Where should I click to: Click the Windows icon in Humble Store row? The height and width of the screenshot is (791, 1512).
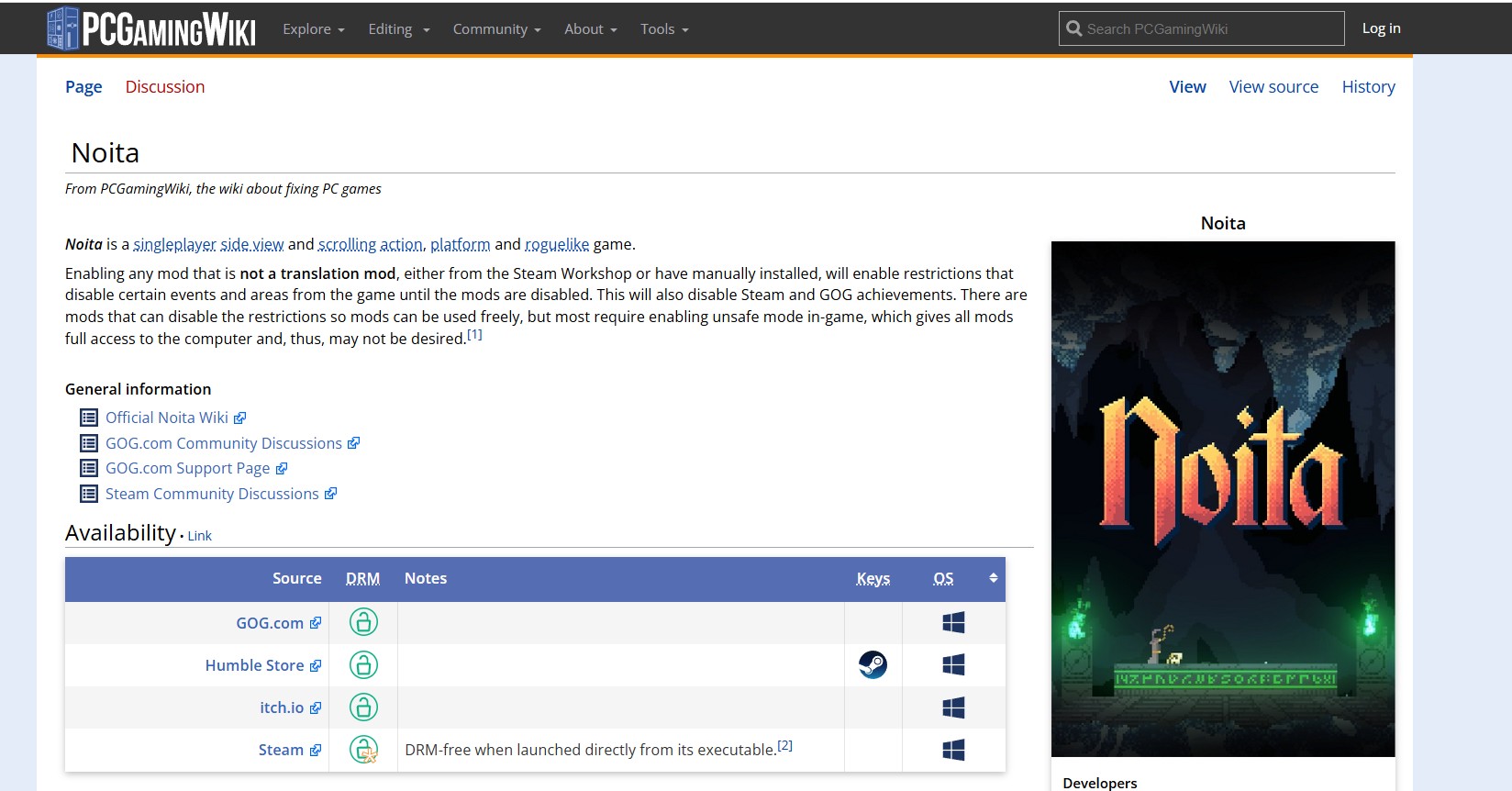(x=953, y=665)
